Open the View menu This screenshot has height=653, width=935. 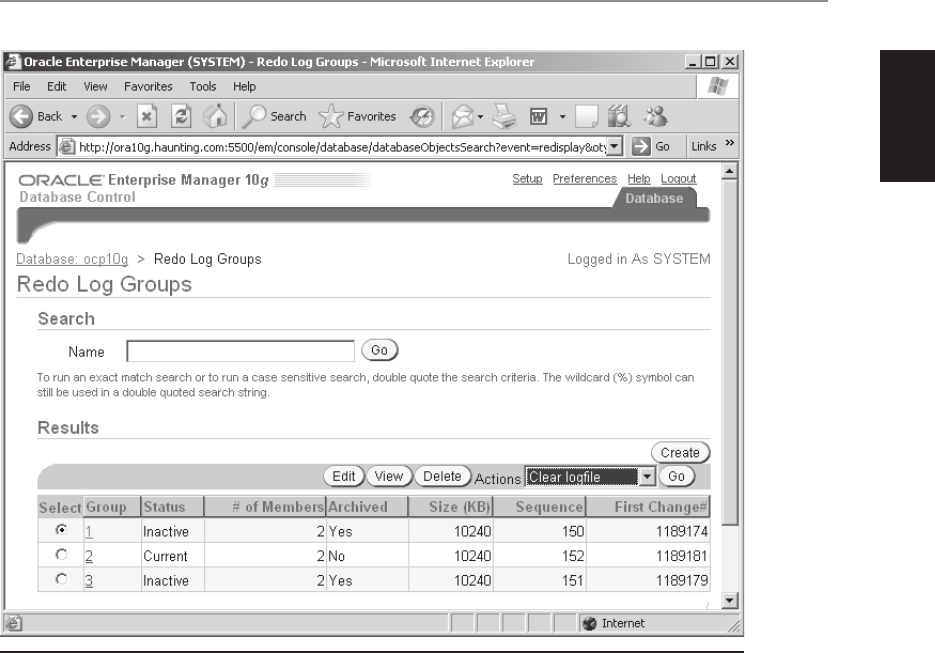[x=95, y=86]
